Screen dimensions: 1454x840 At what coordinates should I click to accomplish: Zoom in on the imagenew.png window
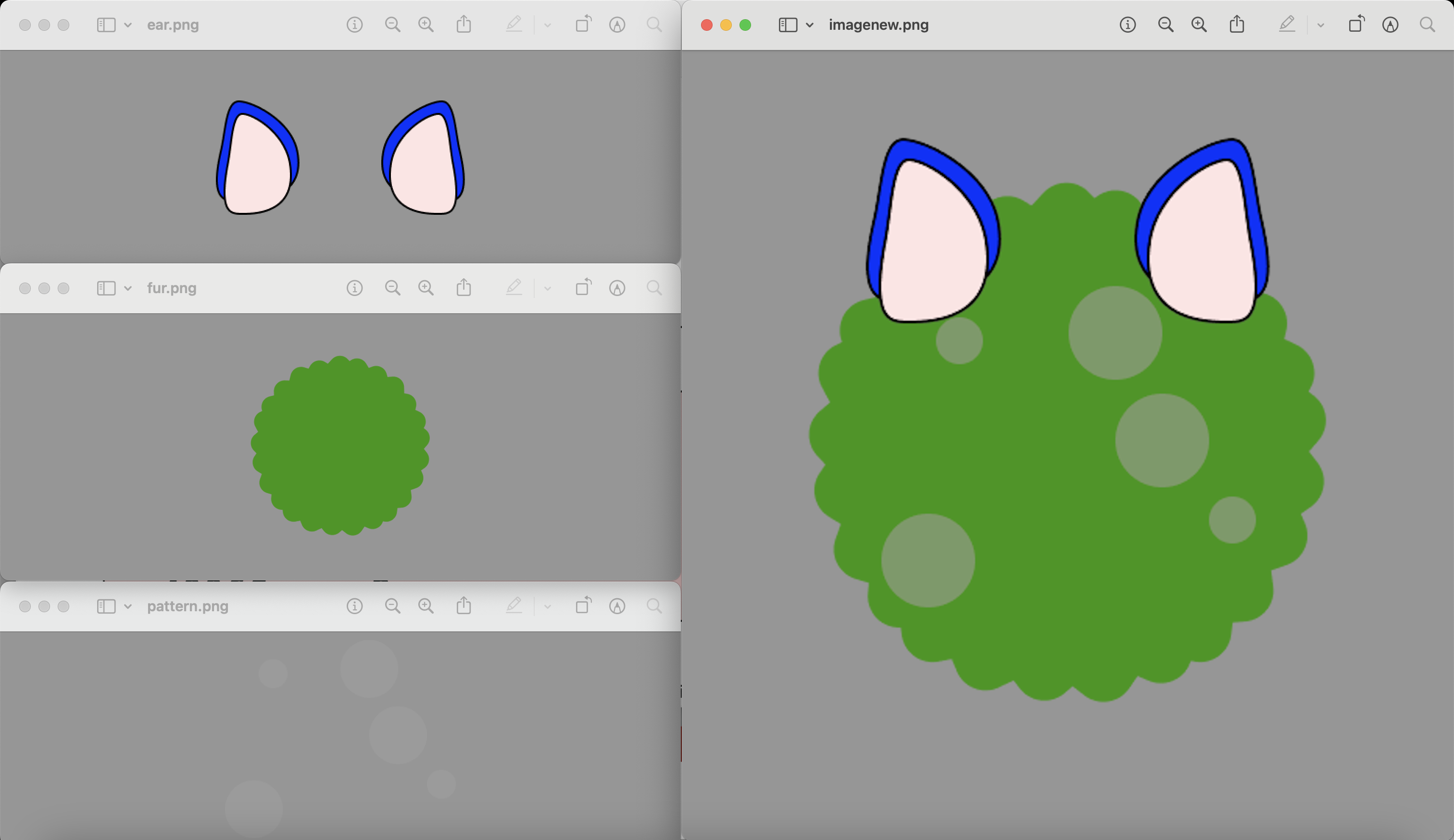1199,25
